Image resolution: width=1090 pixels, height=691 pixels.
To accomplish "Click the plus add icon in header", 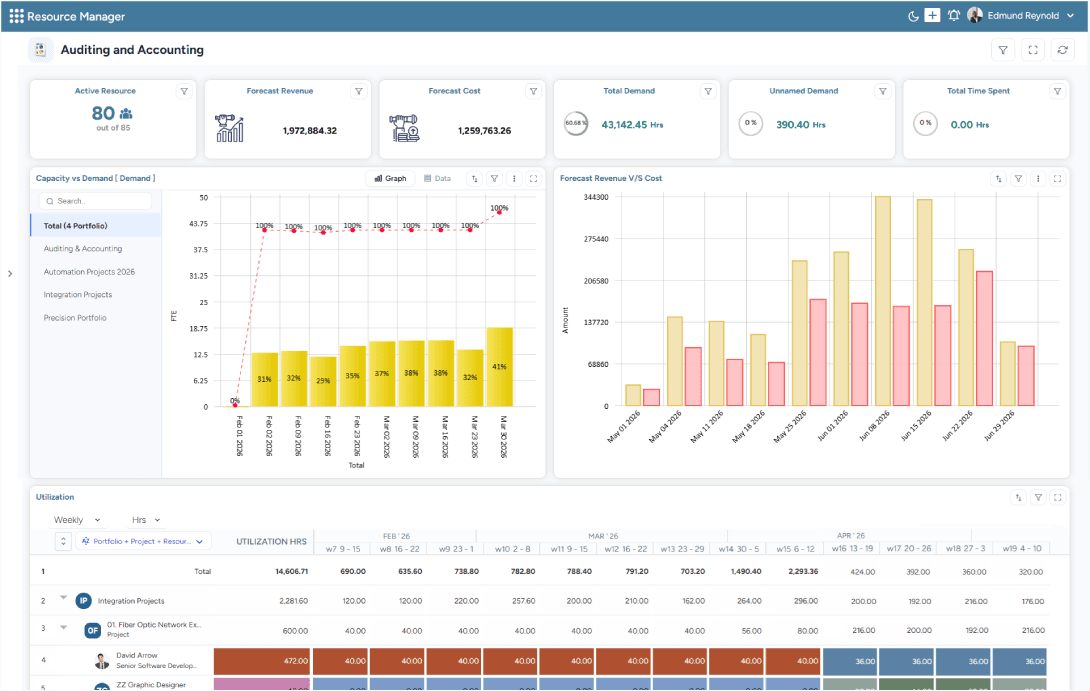I will tap(932, 15).
